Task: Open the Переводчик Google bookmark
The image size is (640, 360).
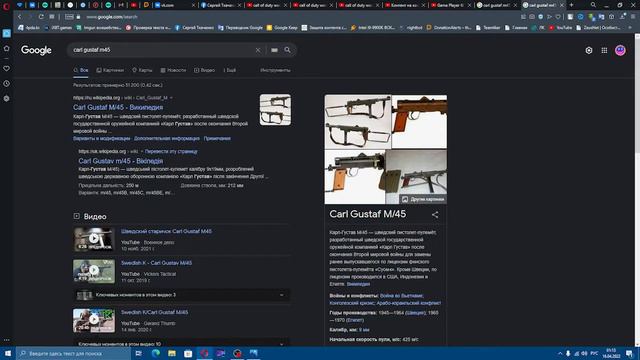Action: click(x=240, y=28)
